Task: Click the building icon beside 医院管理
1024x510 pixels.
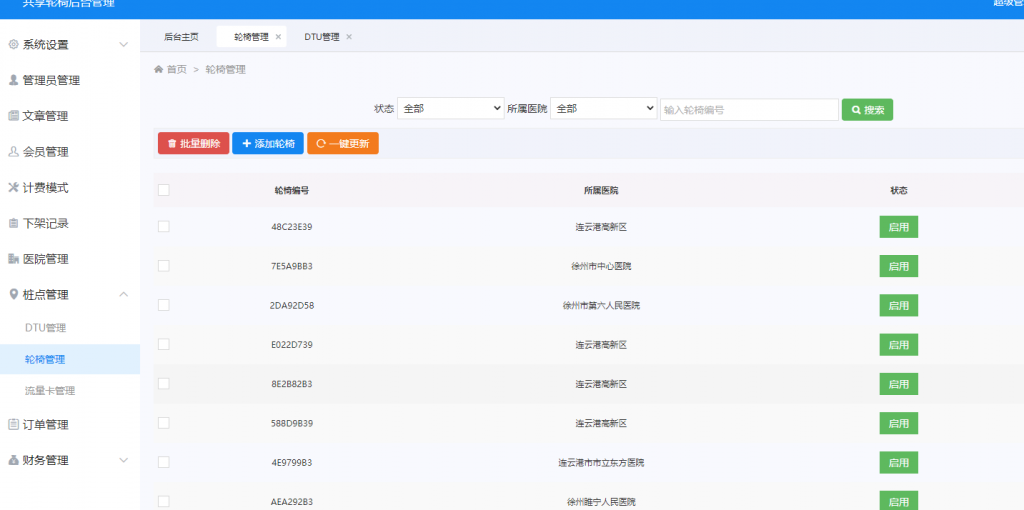Action: click(13, 259)
